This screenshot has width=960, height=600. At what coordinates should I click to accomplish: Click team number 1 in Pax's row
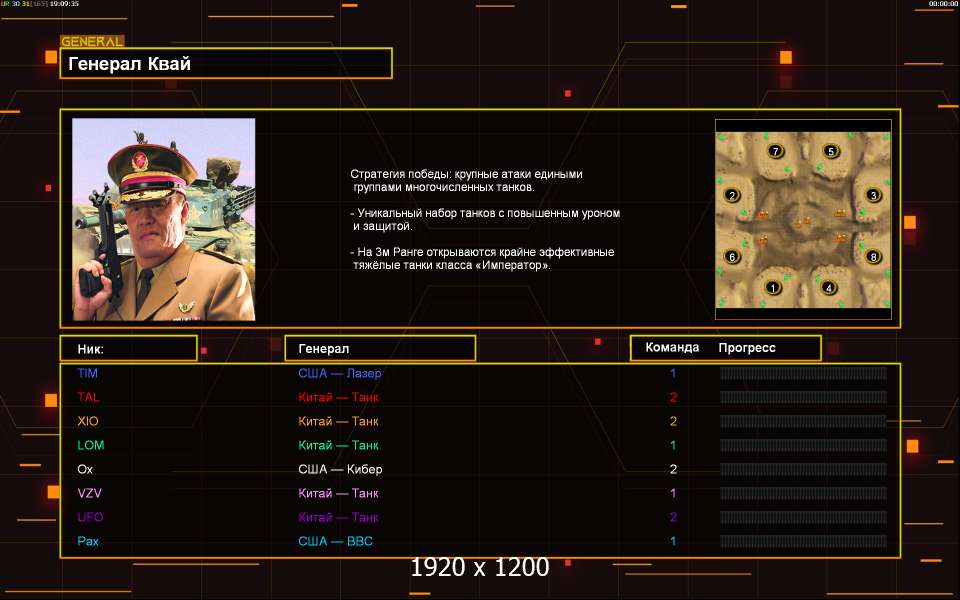(x=673, y=541)
